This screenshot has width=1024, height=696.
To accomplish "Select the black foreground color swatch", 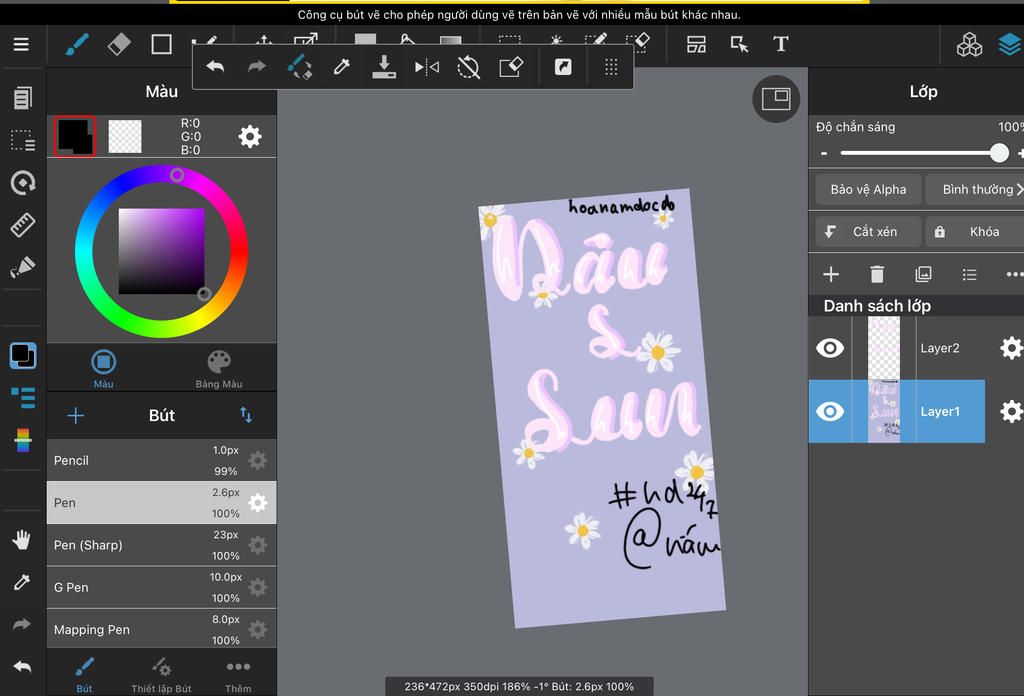I will click(74, 136).
